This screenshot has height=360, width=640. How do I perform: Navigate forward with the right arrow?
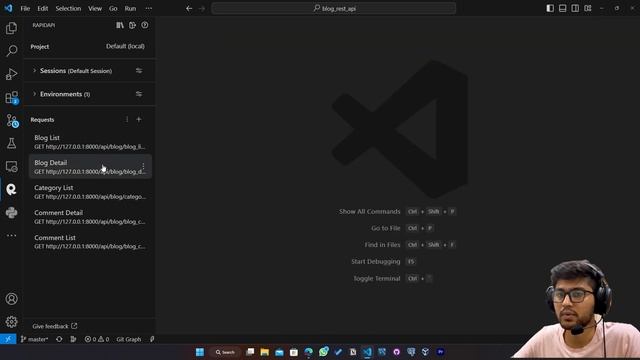click(x=202, y=8)
